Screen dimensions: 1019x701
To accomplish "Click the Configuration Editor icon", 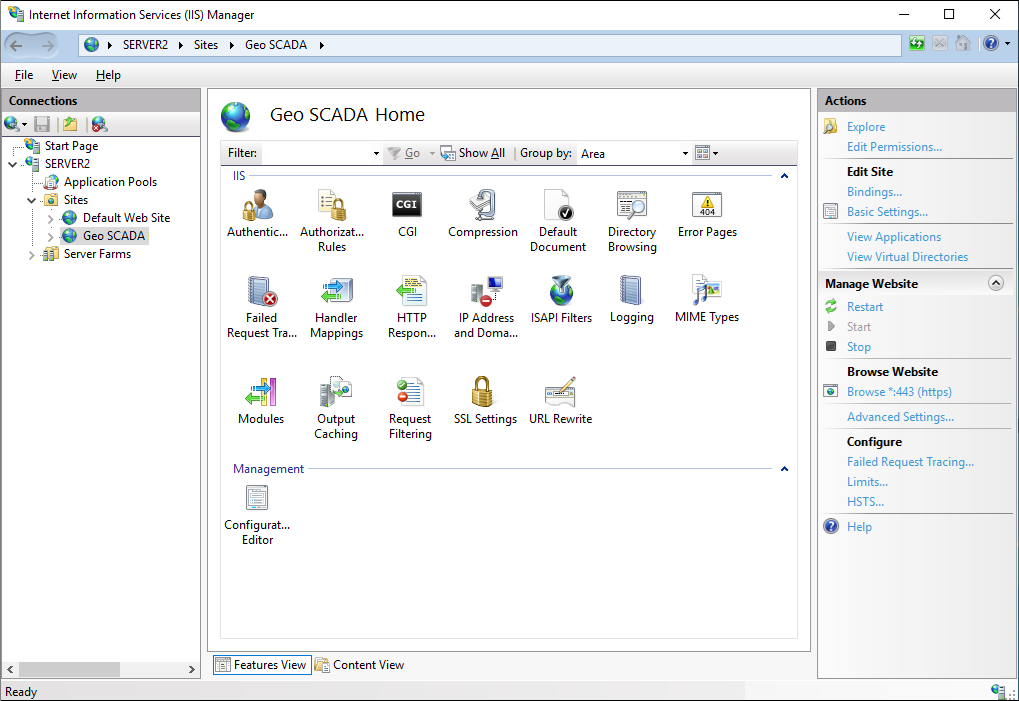I will click(x=257, y=498).
